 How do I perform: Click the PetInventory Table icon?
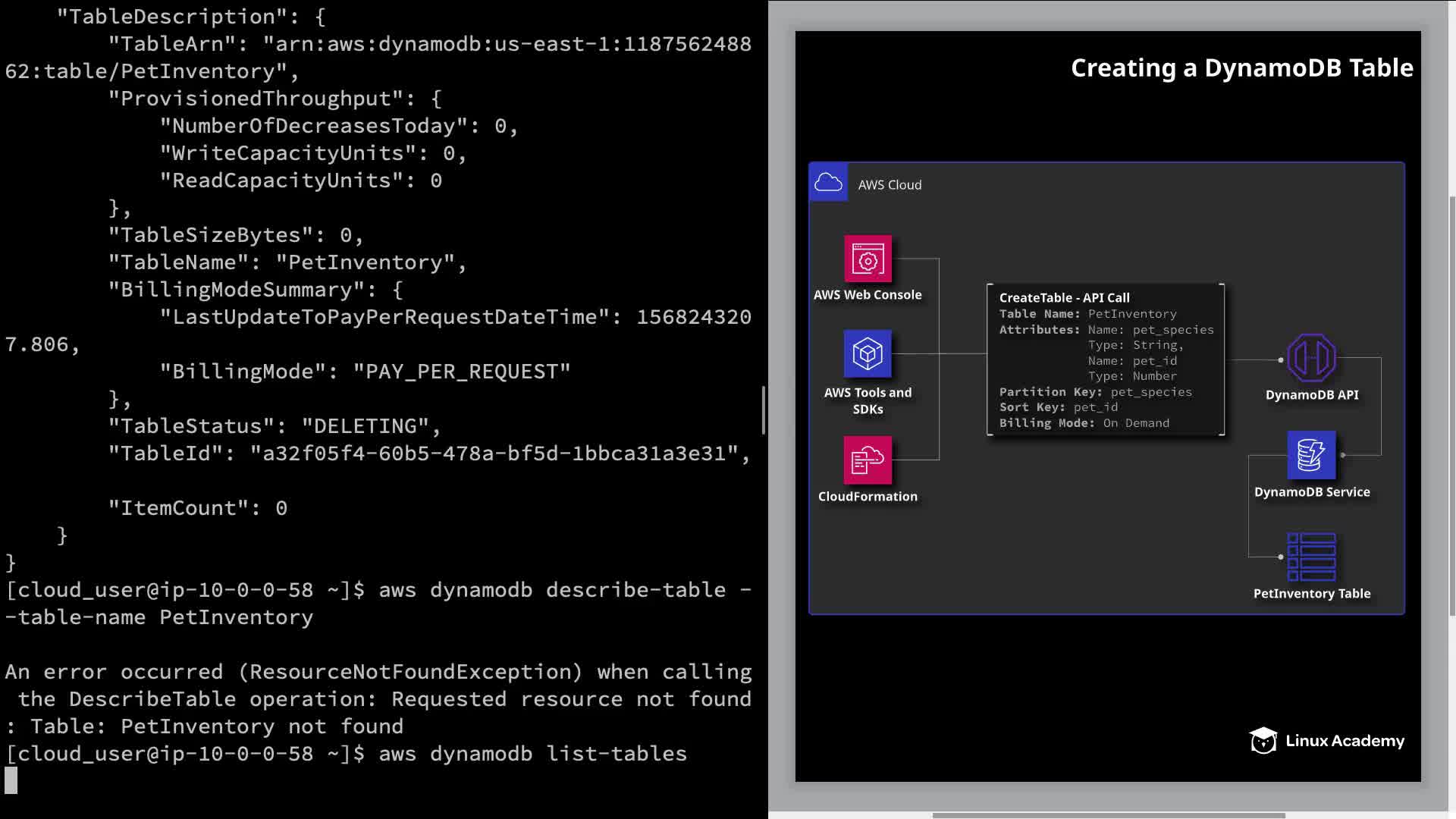point(1311,557)
